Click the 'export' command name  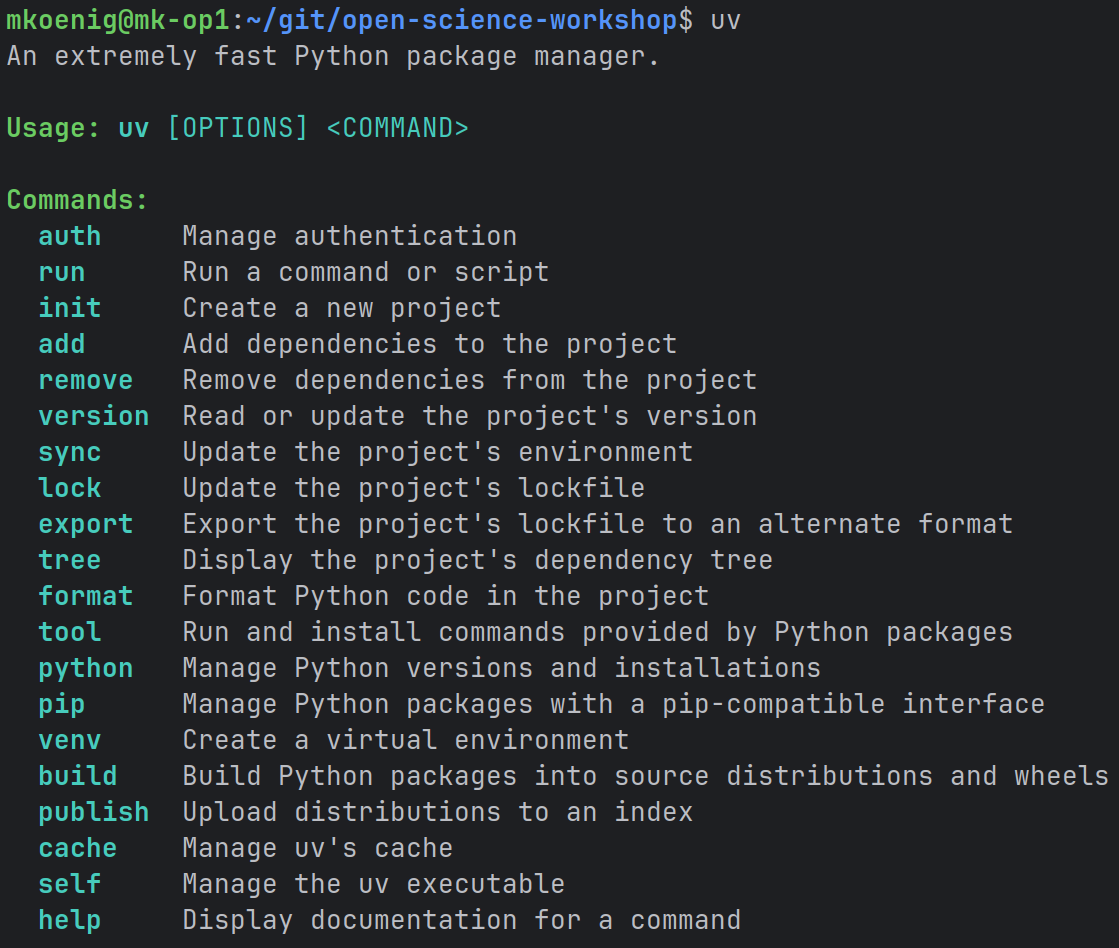(86, 524)
